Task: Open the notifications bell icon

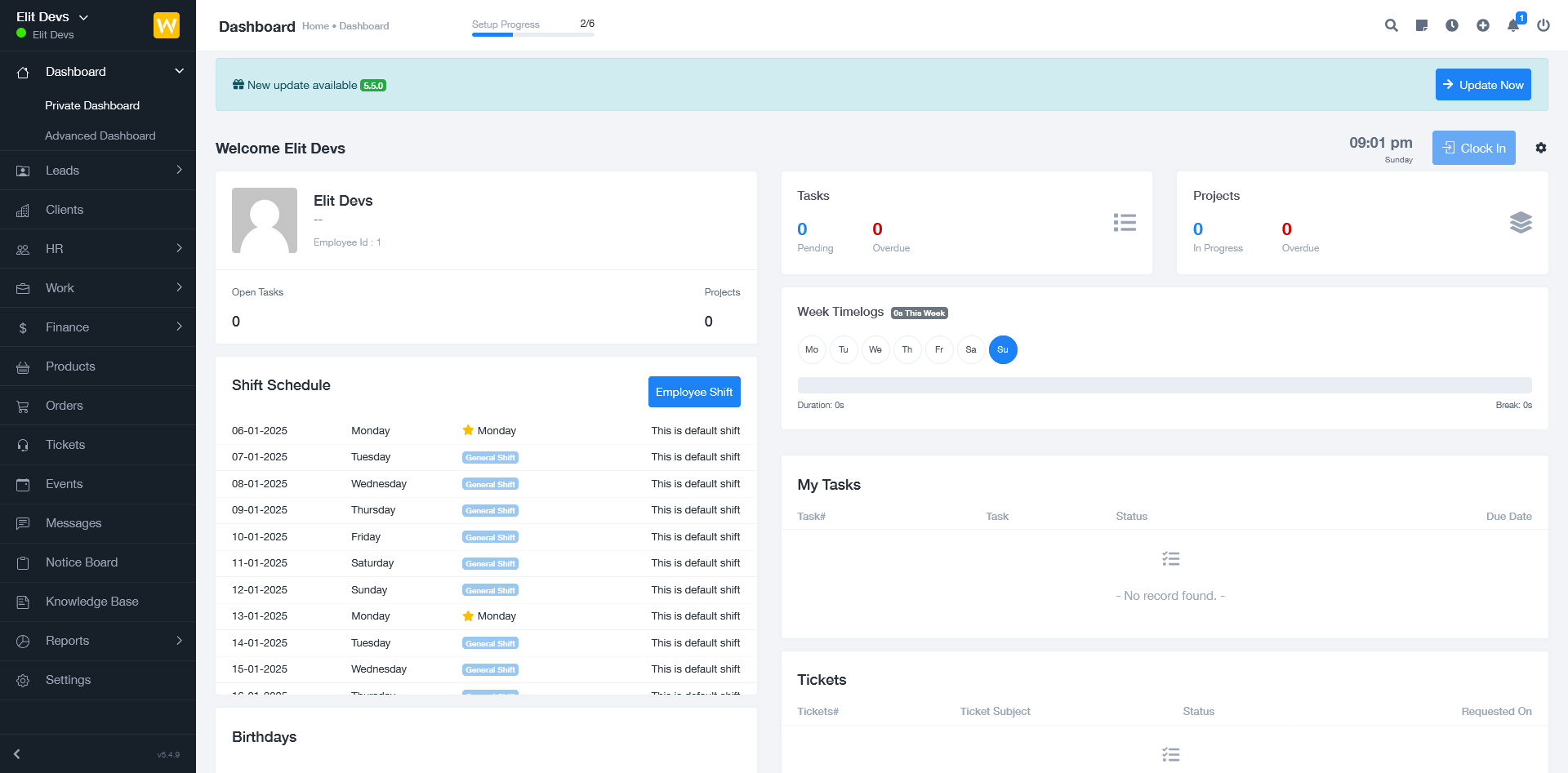Action: click(1513, 25)
